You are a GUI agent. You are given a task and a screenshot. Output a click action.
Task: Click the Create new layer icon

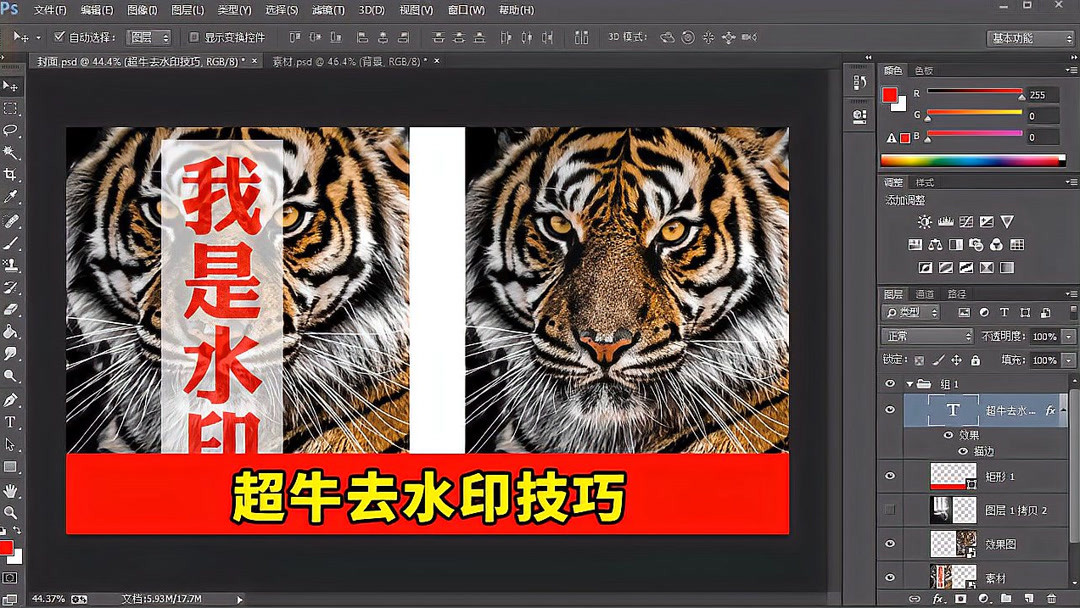(x=1028, y=598)
